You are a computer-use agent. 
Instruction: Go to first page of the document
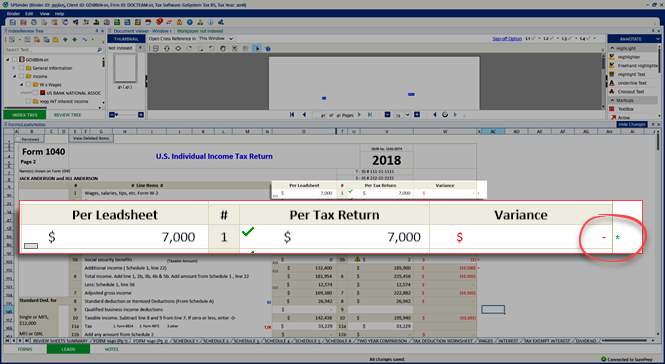292,115
